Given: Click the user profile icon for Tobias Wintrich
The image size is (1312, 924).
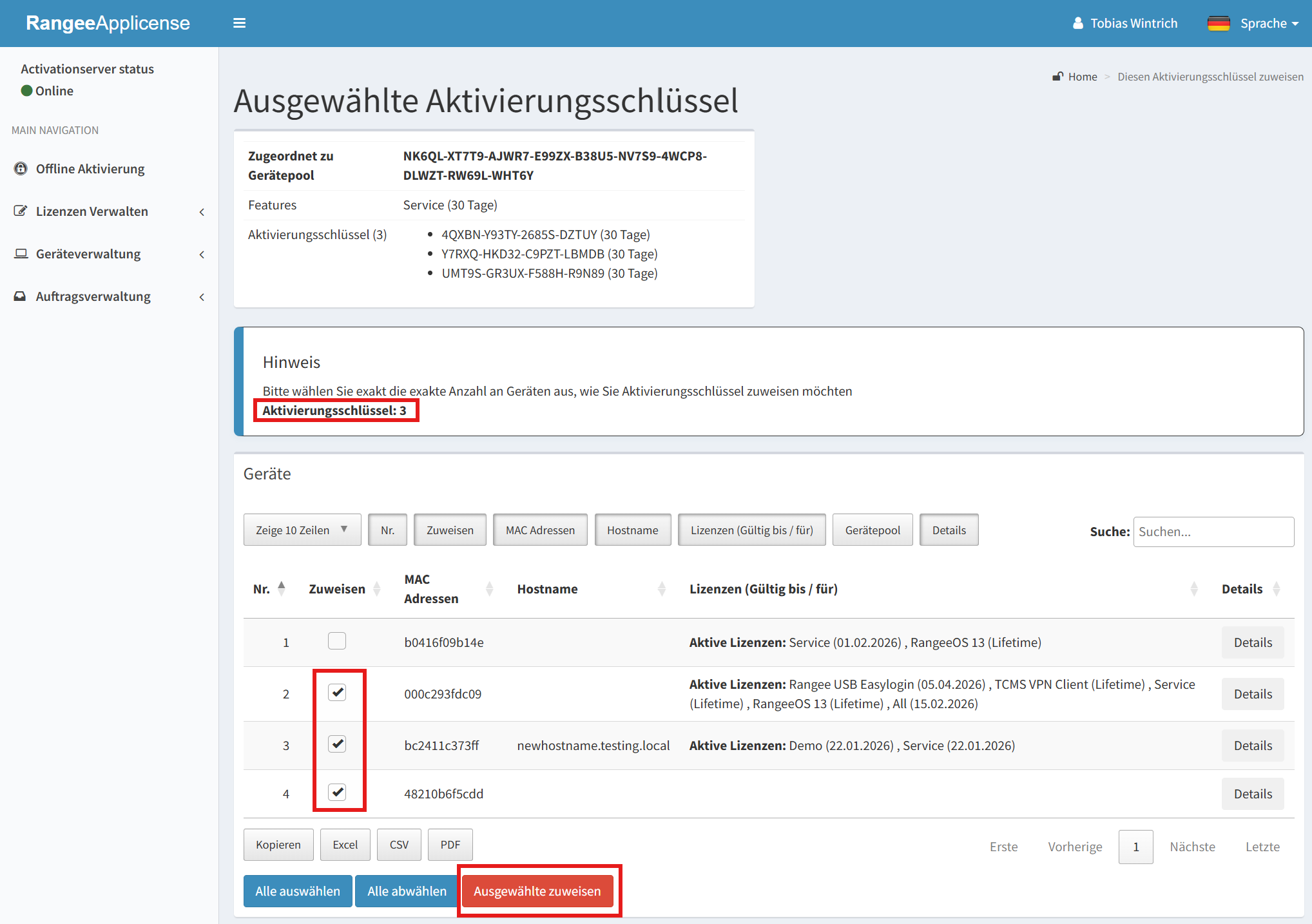Looking at the screenshot, I should [1077, 23].
